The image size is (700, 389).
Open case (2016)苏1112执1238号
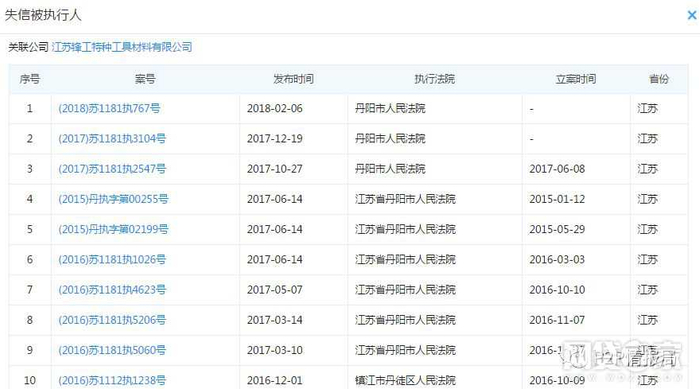tap(112, 381)
